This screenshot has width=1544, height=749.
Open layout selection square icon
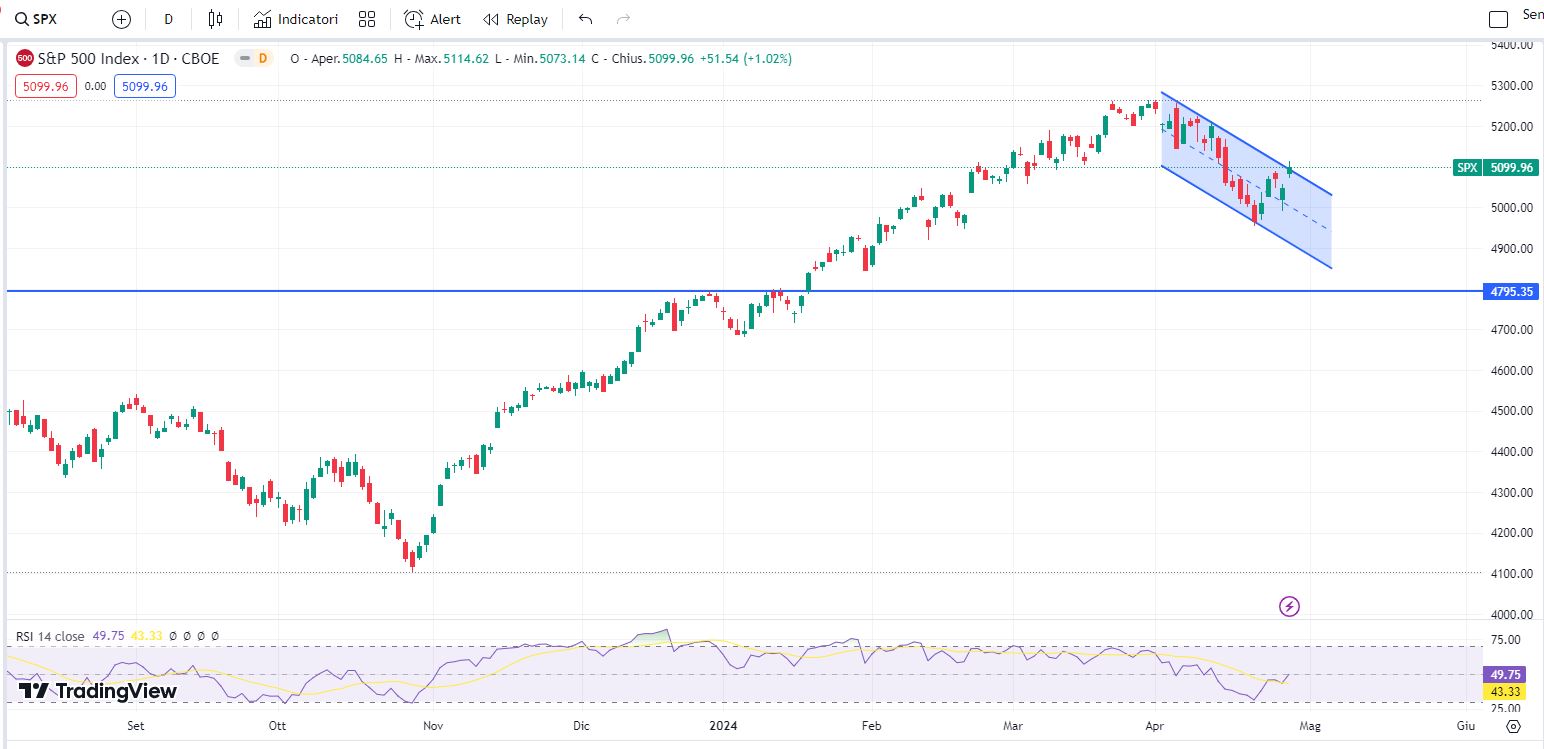tap(1498, 19)
